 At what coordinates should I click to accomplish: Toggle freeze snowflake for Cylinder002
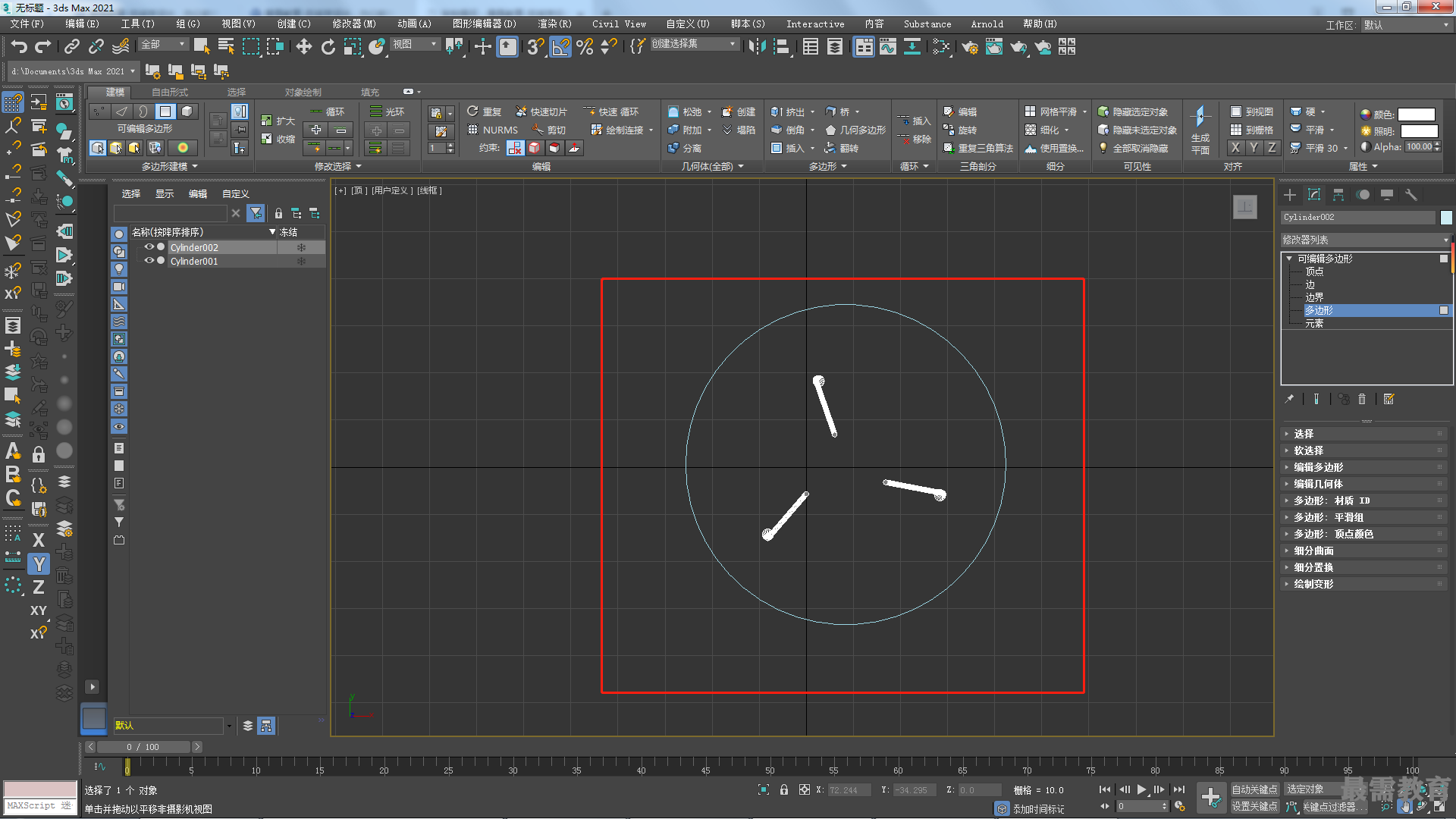click(x=301, y=247)
